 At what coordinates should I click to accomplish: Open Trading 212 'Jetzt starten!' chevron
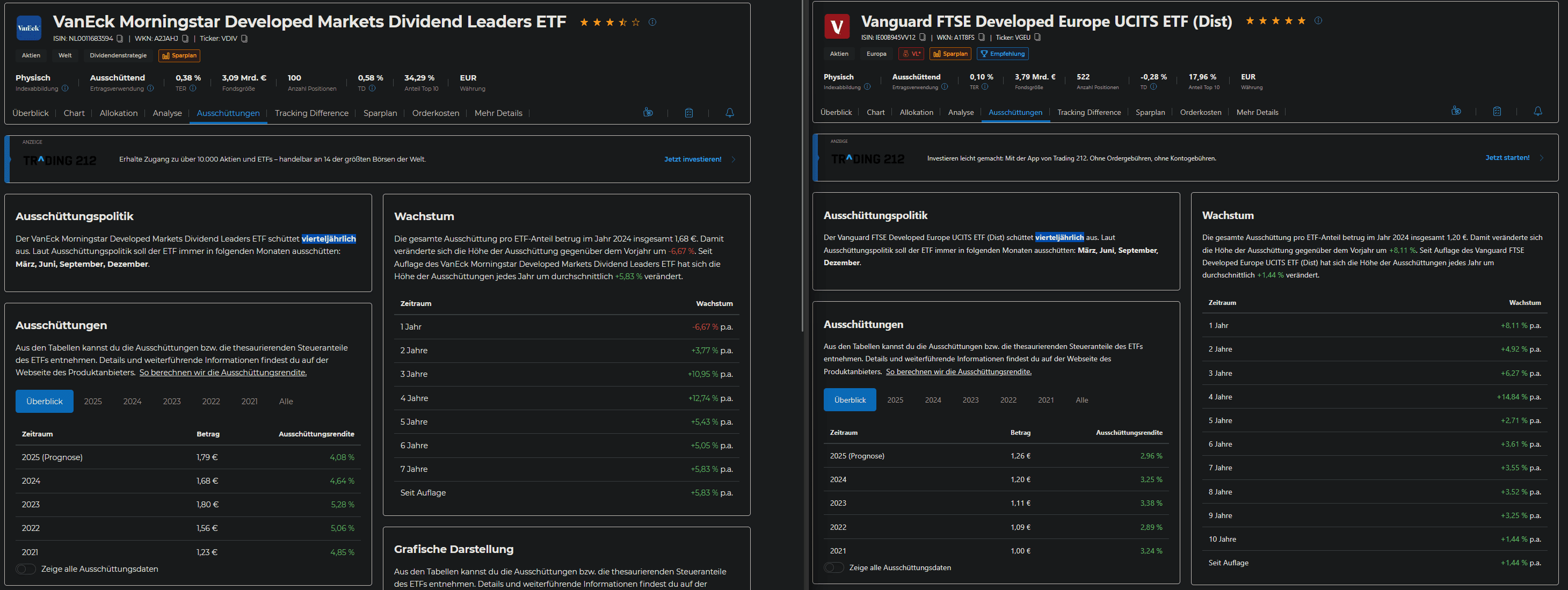coord(1542,158)
